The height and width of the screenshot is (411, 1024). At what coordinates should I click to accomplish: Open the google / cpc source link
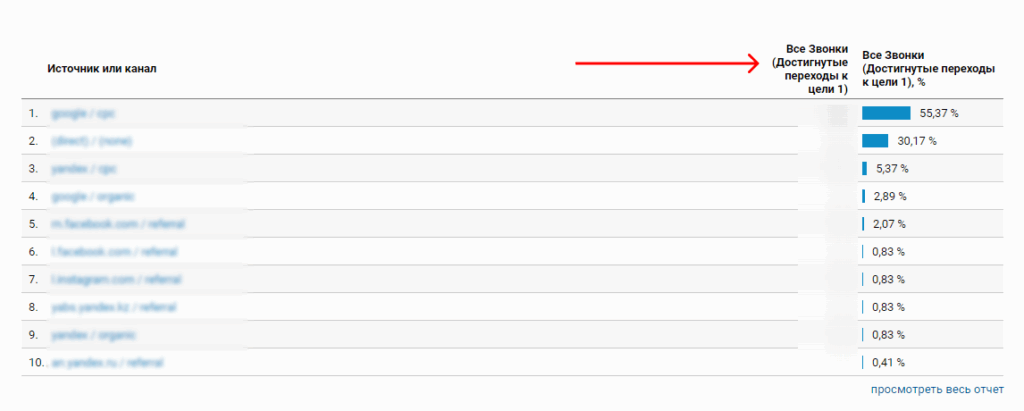coord(76,114)
